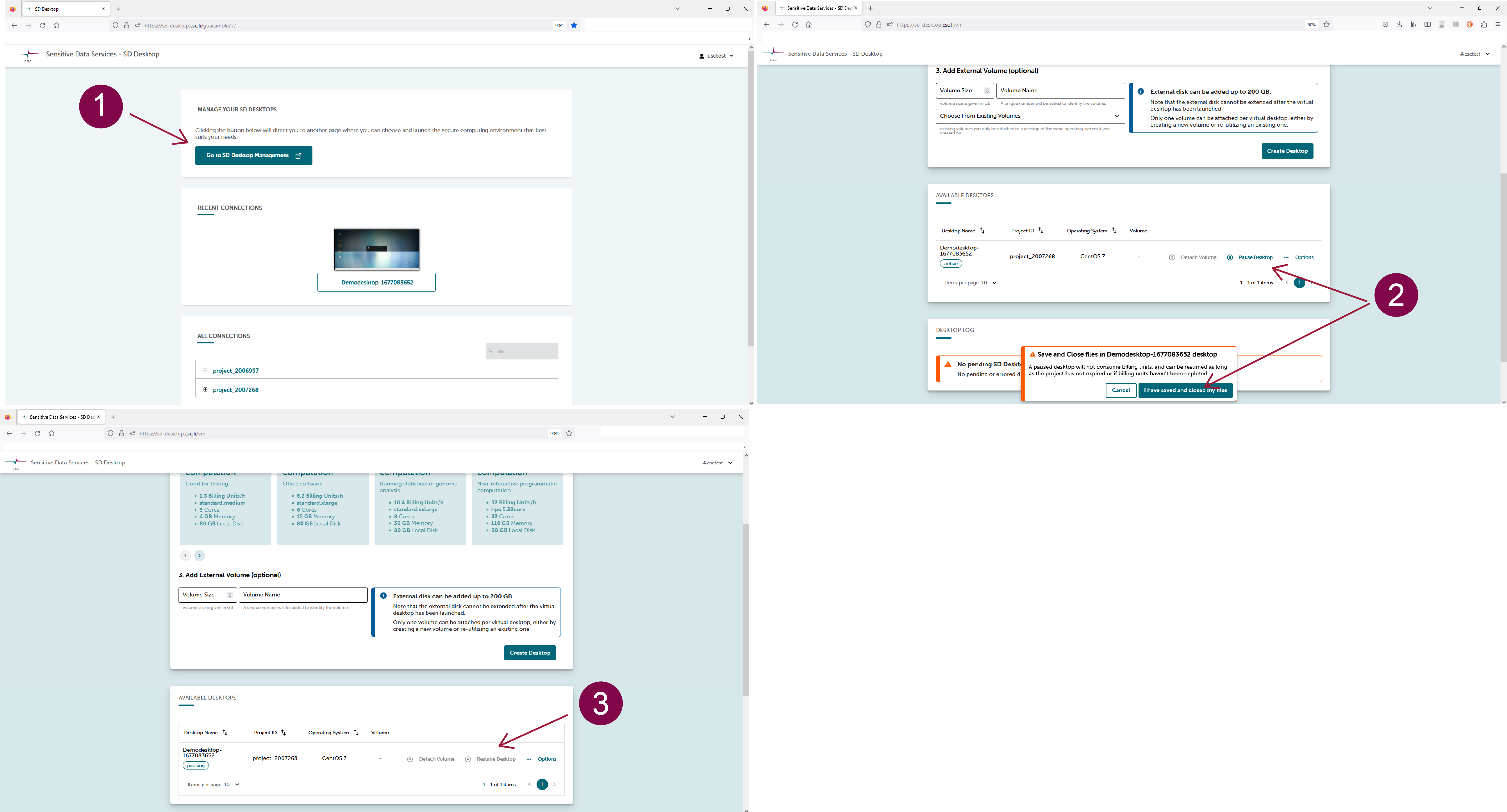Open list-all-tabs chevron in top-left window
Screen dimensions: 1507x812
[677, 9]
